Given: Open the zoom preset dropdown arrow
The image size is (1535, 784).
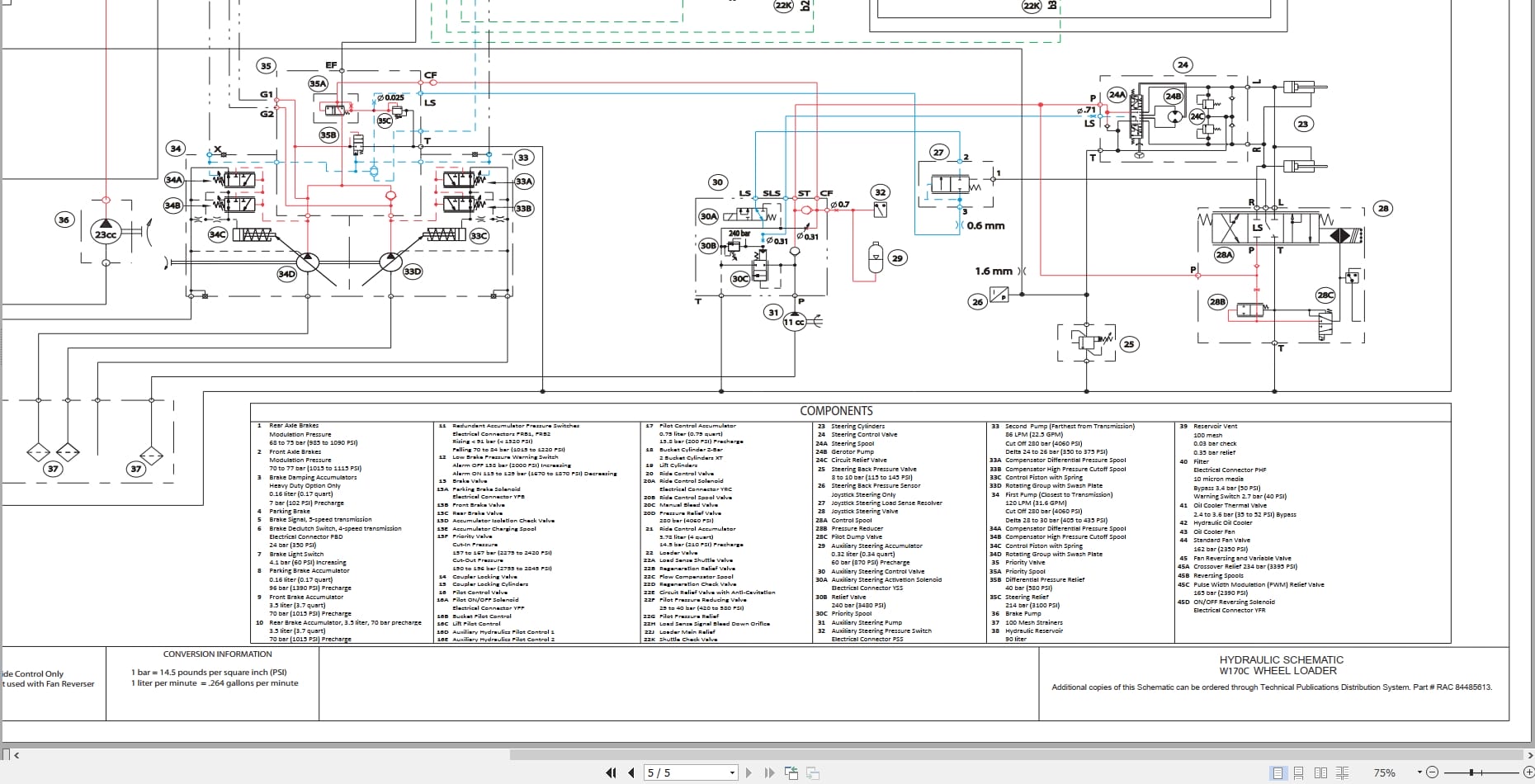Looking at the screenshot, I should pyautogui.click(x=1419, y=772).
